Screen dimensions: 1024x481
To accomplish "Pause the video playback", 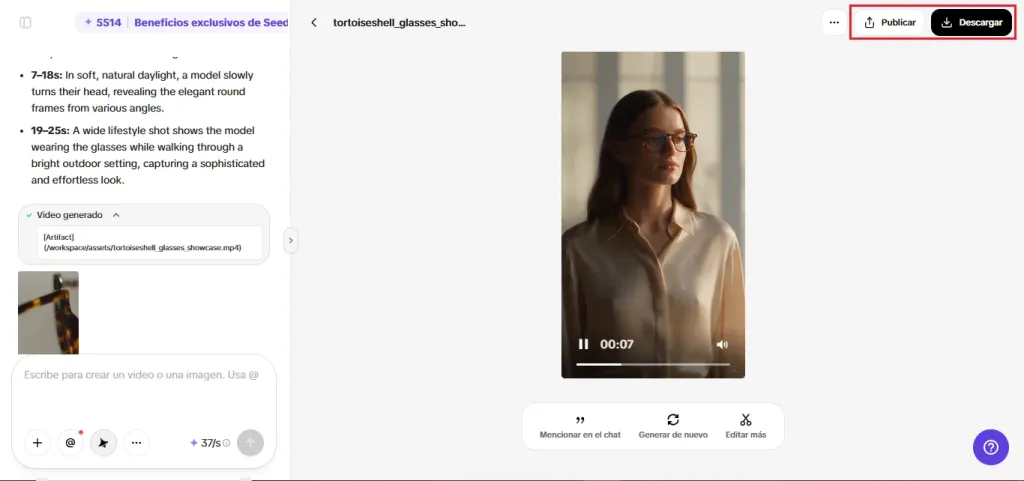I will click(x=583, y=344).
